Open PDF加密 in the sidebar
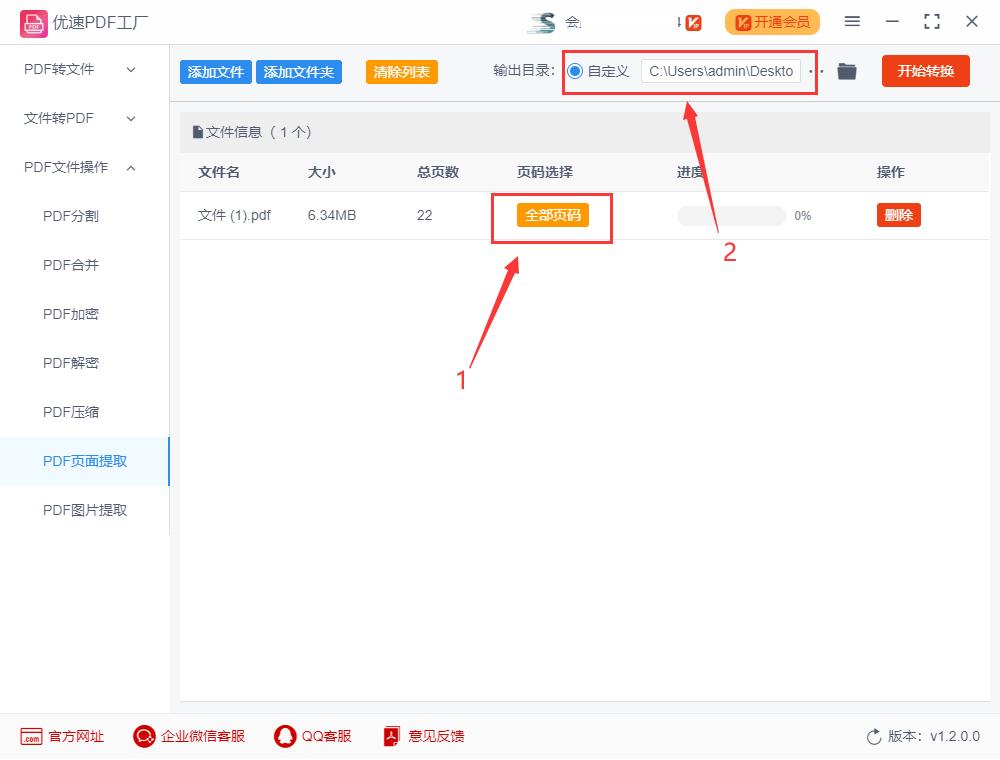 click(x=71, y=314)
